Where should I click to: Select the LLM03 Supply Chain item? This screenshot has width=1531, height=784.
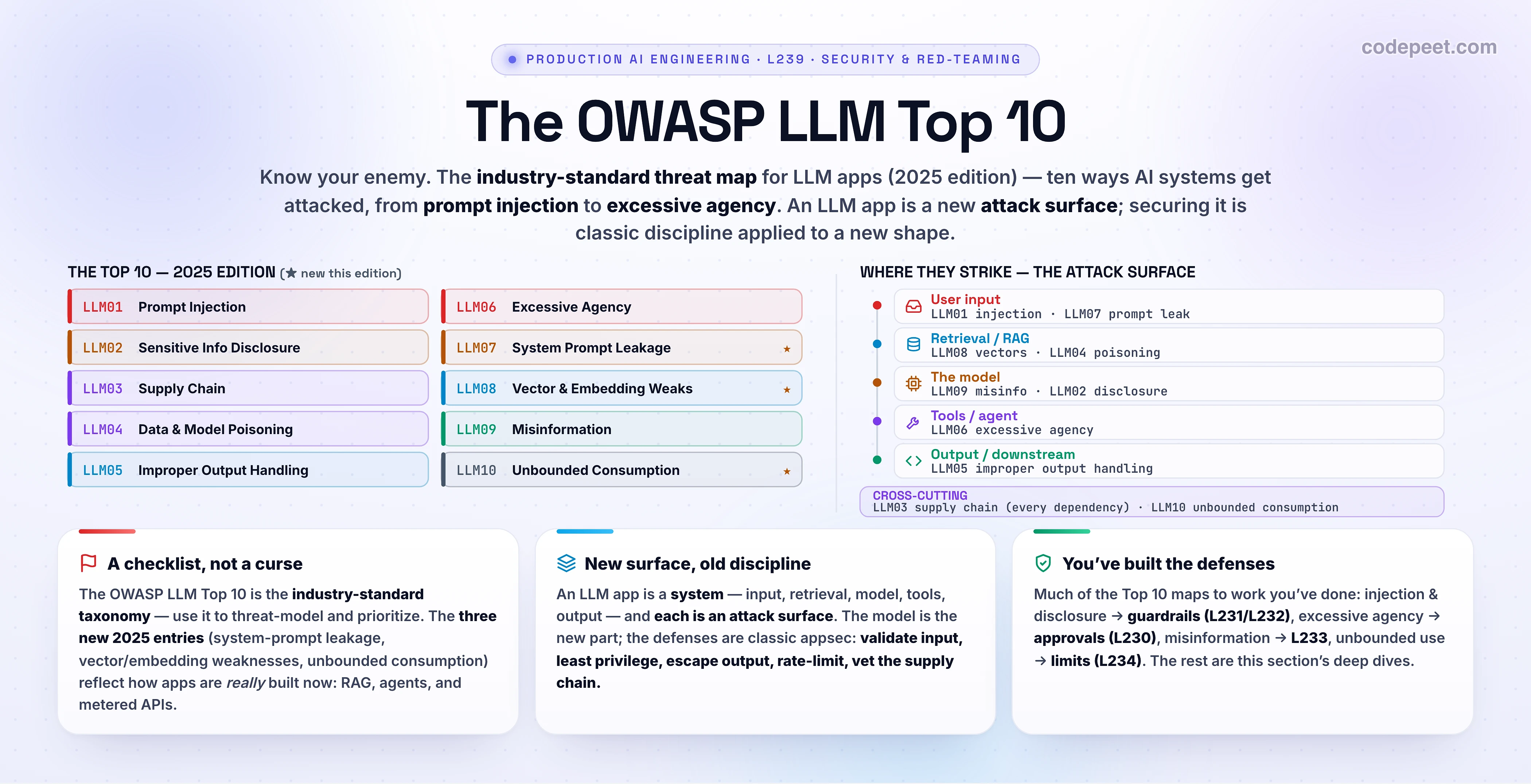tap(248, 388)
